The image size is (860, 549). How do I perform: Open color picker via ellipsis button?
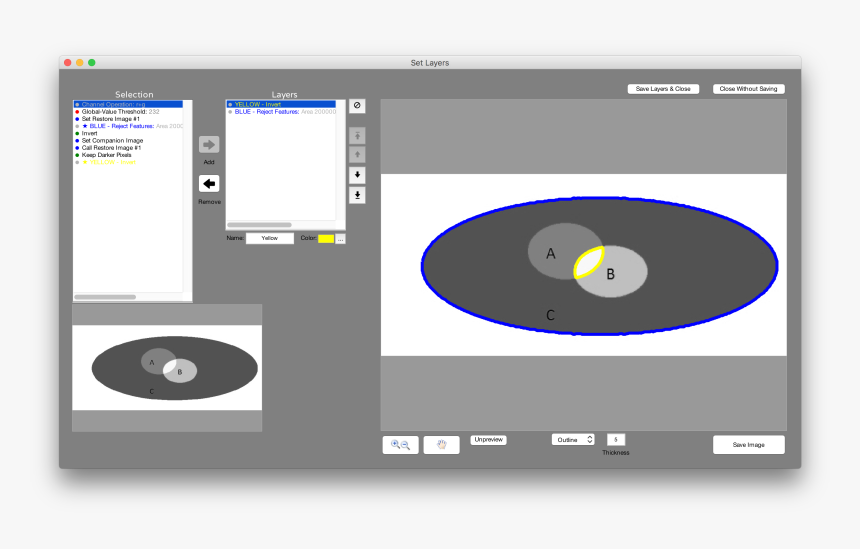[x=340, y=239]
